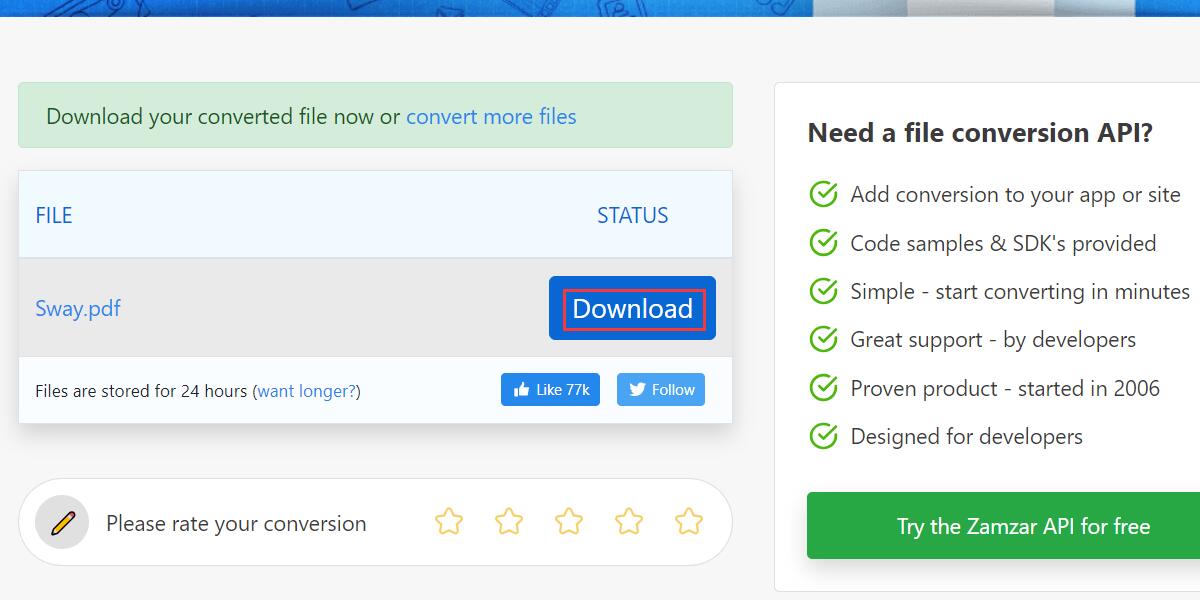Click the checkmark beside 'Code samples & SDK's provided'

coord(823,243)
